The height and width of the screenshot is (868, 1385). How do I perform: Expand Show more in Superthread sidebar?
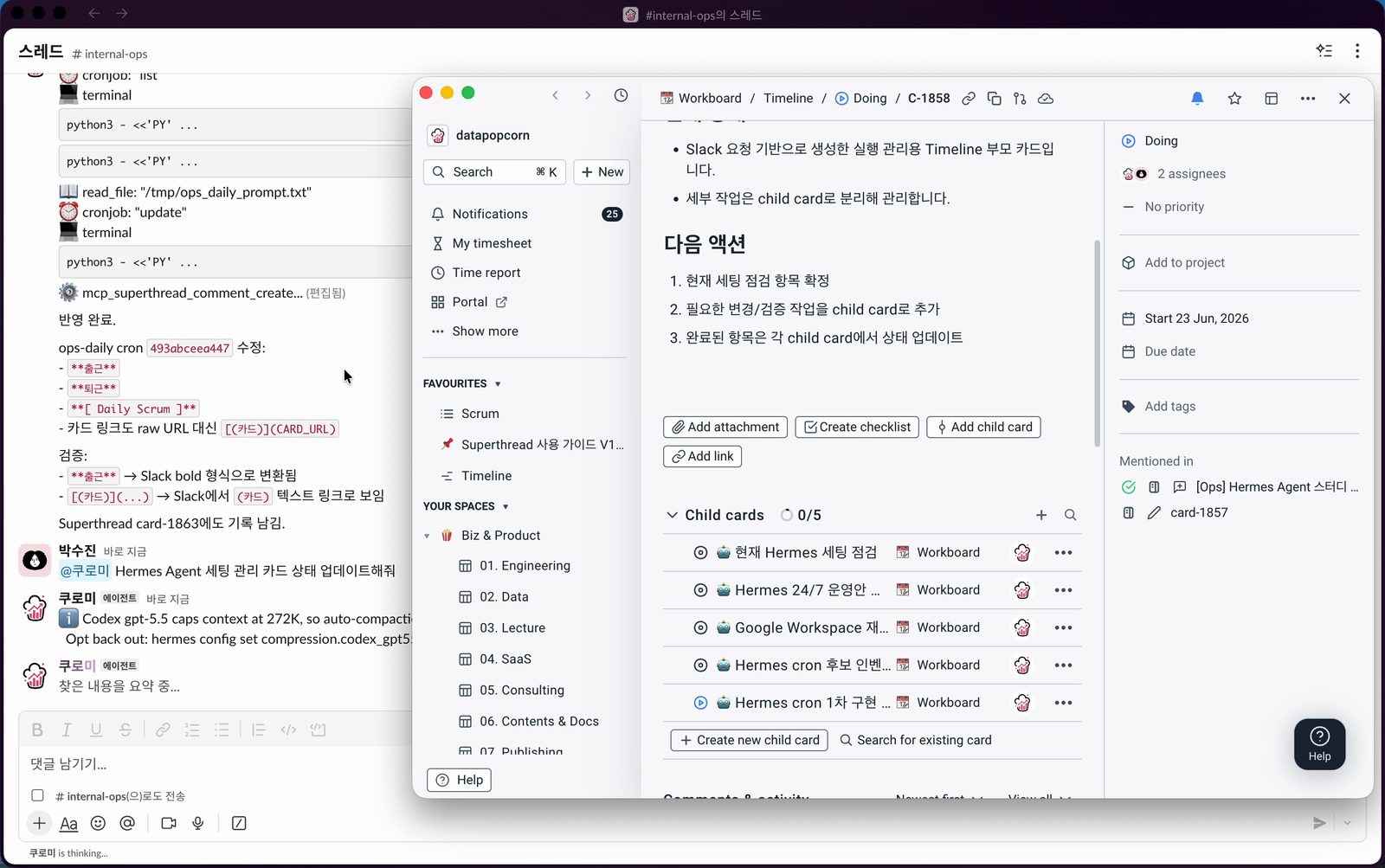(x=485, y=331)
